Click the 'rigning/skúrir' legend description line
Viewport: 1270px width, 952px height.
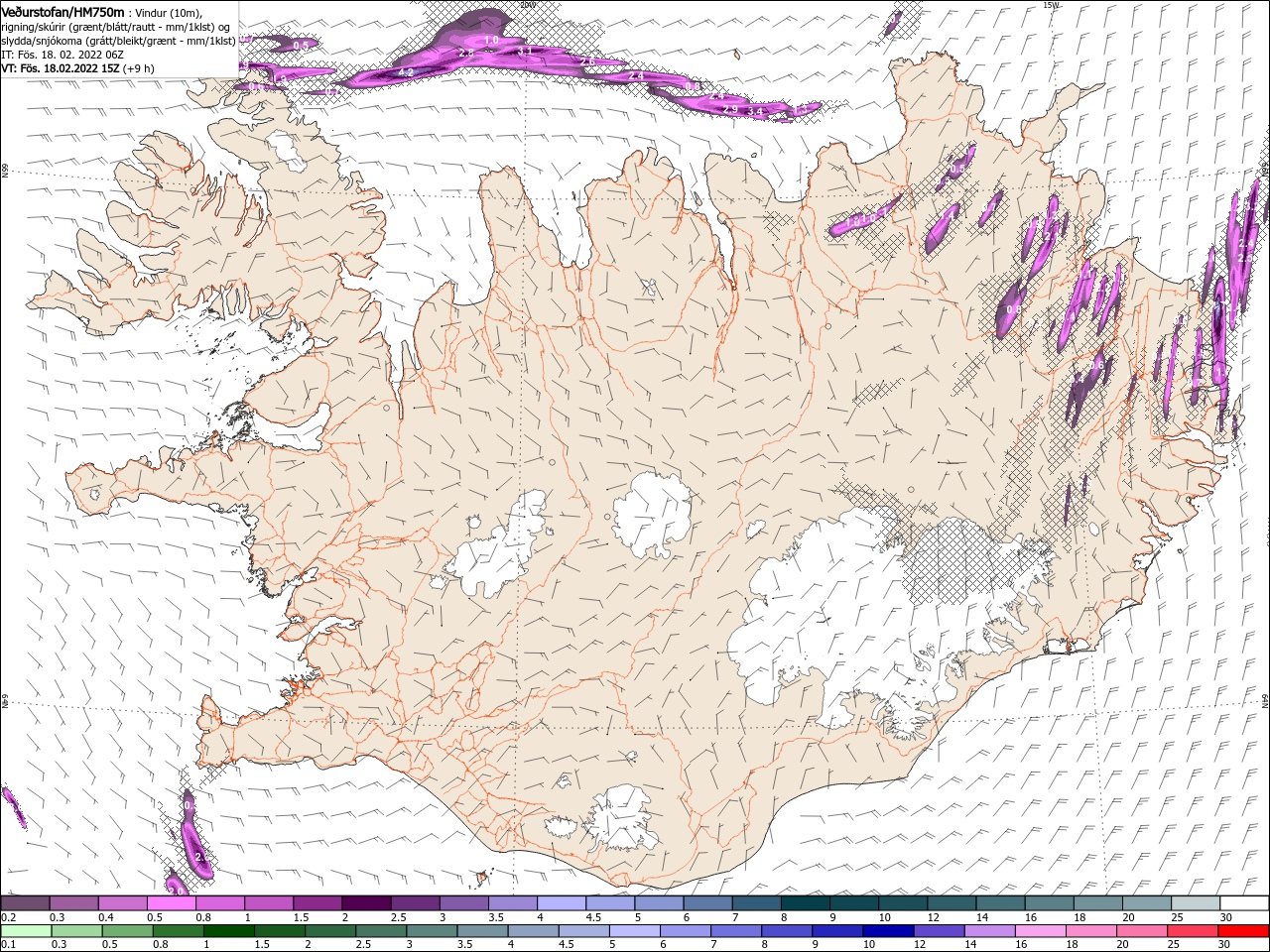pos(117,26)
